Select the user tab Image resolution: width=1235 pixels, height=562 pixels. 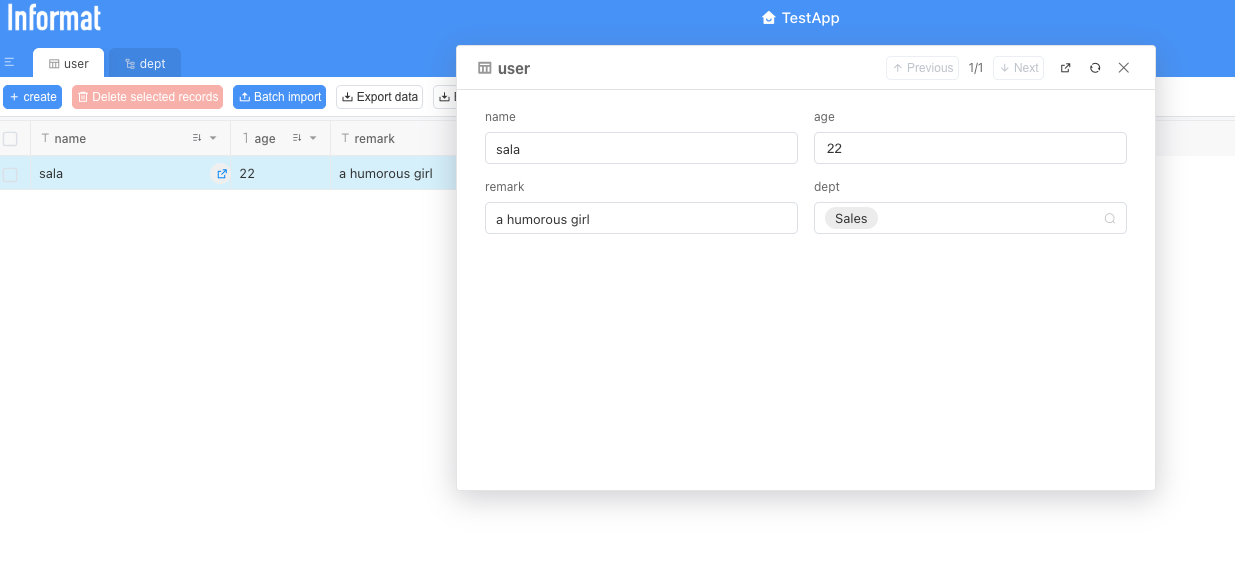(x=69, y=63)
